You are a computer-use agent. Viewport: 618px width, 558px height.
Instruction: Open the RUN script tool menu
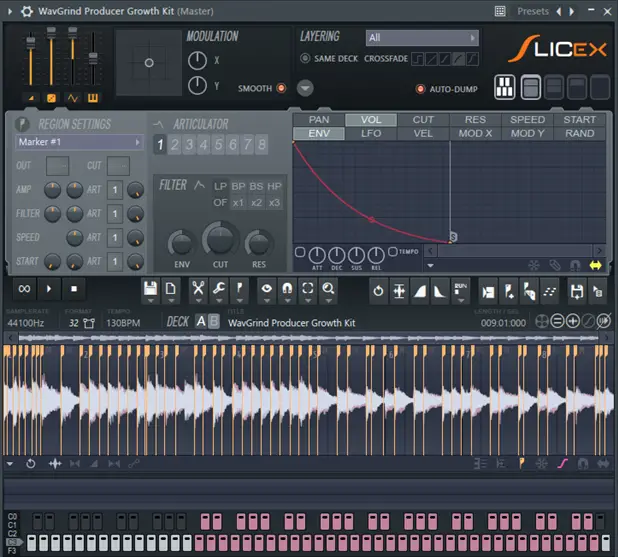tap(460, 292)
